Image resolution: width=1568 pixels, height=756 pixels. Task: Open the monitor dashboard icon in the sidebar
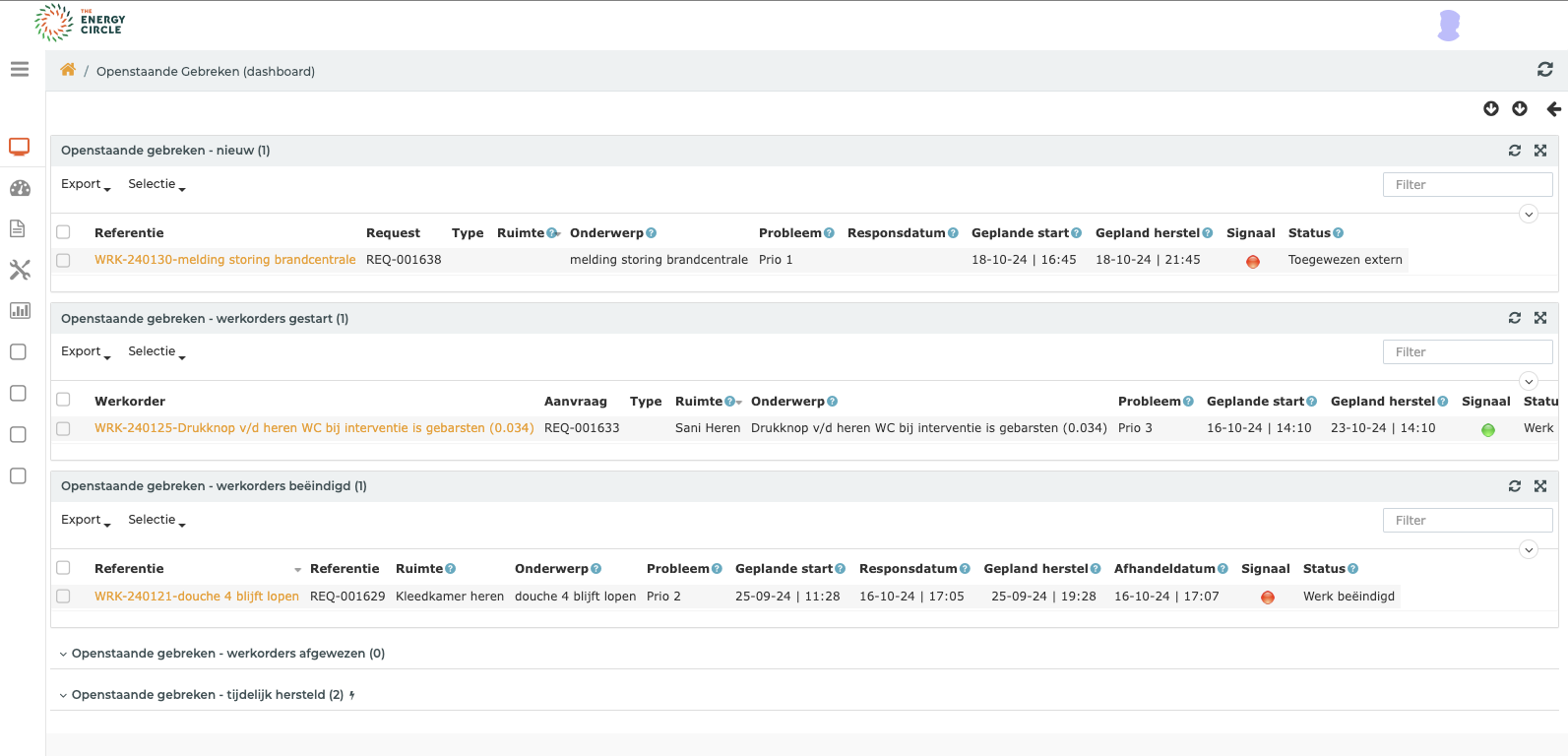pyautogui.click(x=20, y=147)
